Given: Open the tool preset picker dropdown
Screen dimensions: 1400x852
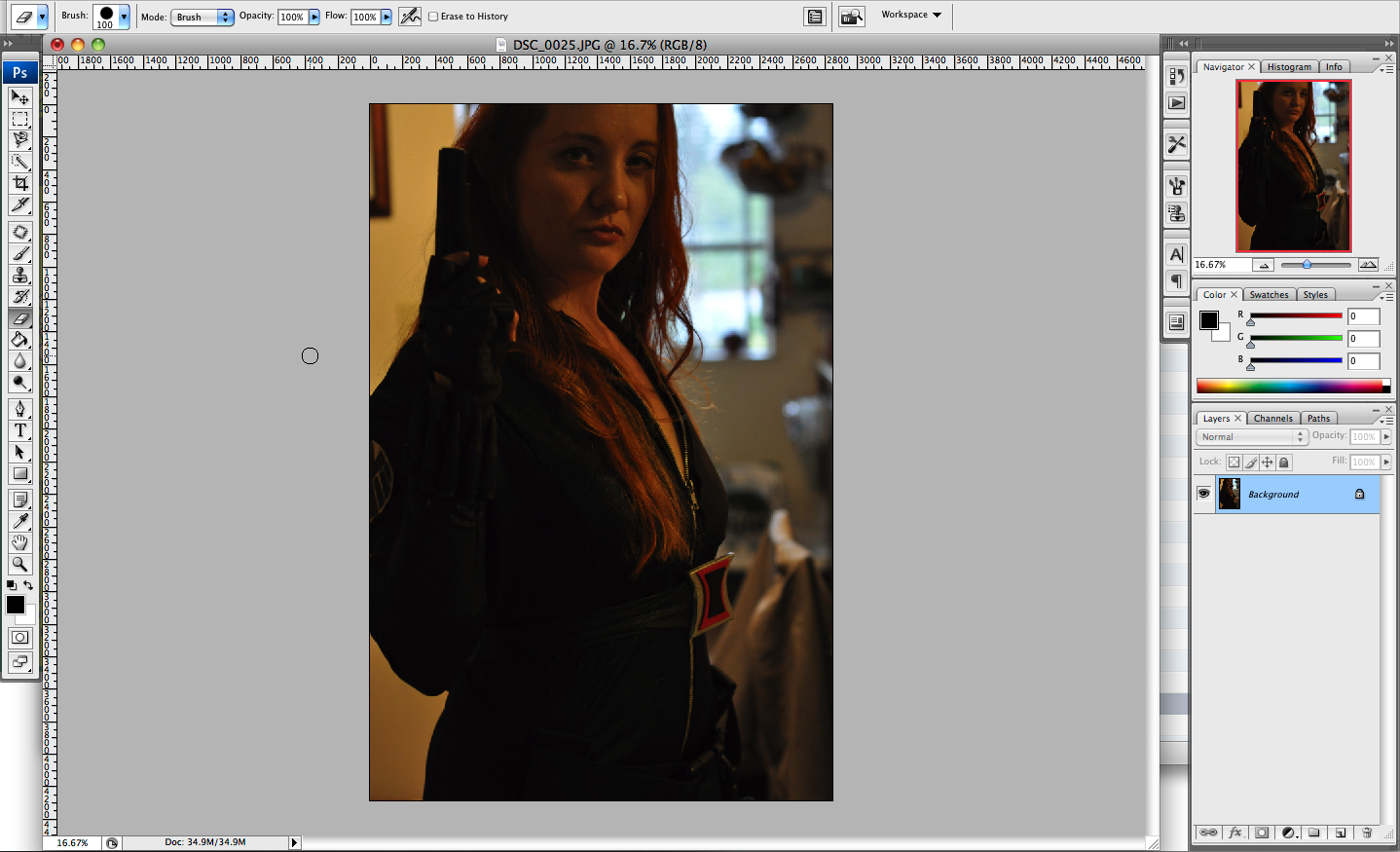Looking at the screenshot, I should 42,17.
